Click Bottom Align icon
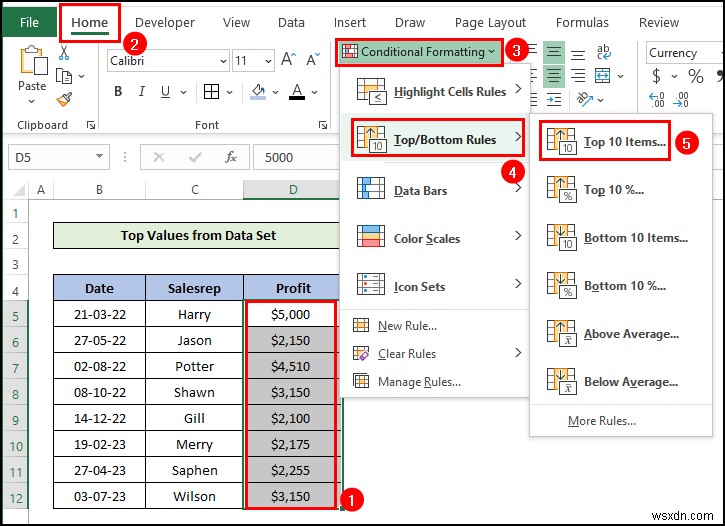The width and height of the screenshot is (725, 526). 578,55
